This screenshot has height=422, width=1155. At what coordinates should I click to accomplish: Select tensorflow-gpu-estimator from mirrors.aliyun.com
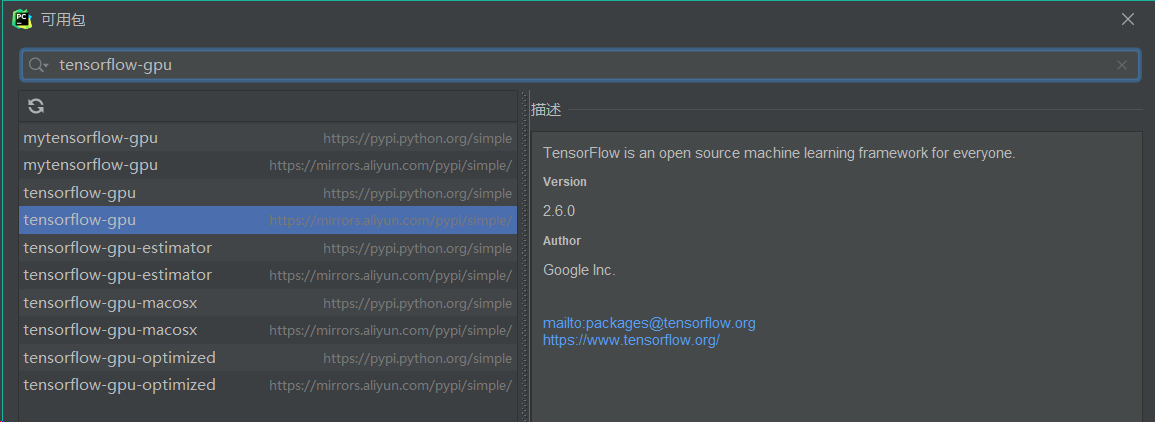click(267, 275)
